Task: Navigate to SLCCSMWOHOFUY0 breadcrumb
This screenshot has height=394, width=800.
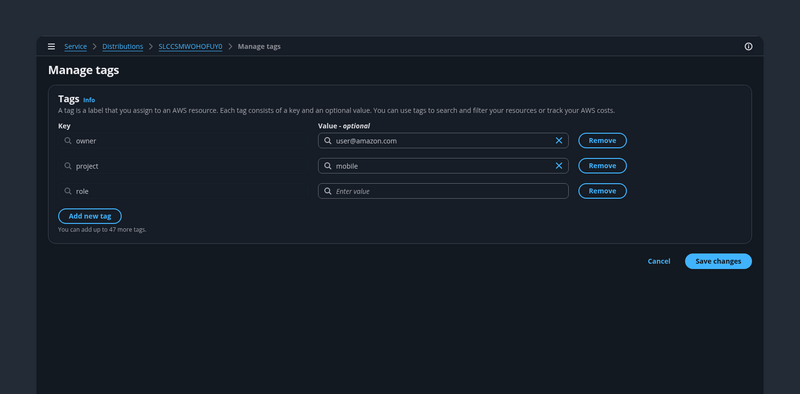Action: coord(190,46)
